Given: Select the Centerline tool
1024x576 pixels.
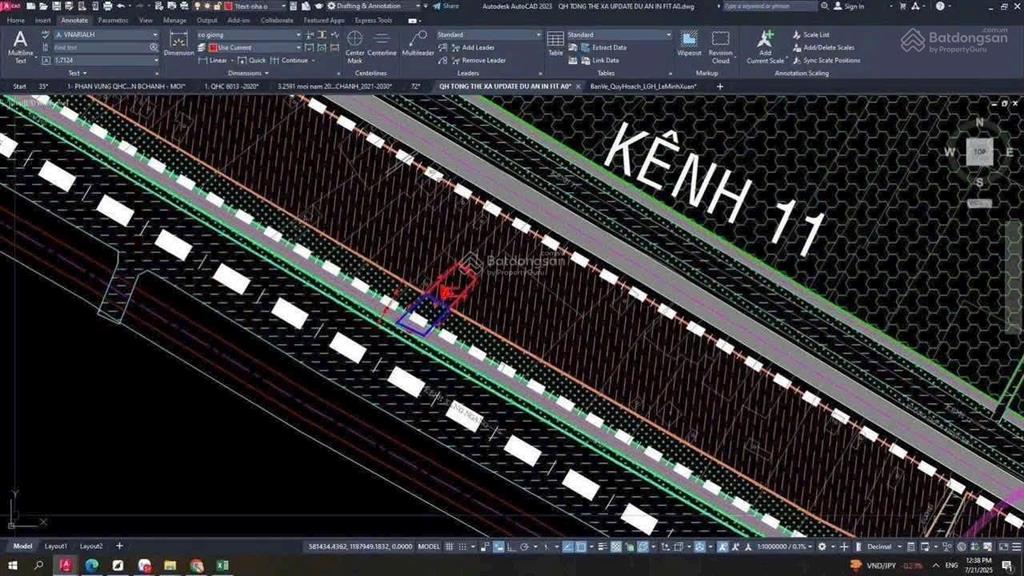Looking at the screenshot, I should coord(382,44).
